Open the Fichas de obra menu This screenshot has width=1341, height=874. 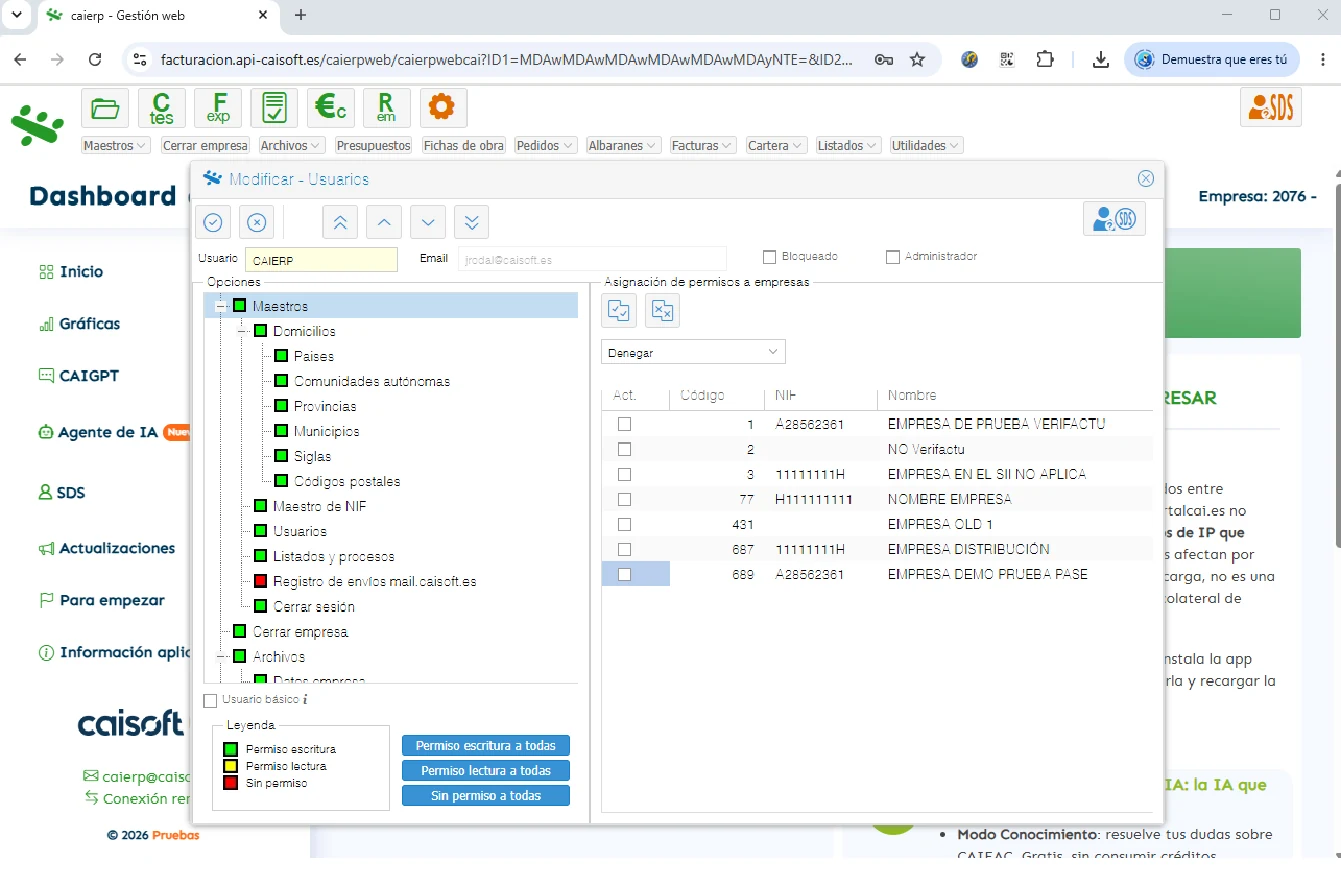tap(464, 145)
